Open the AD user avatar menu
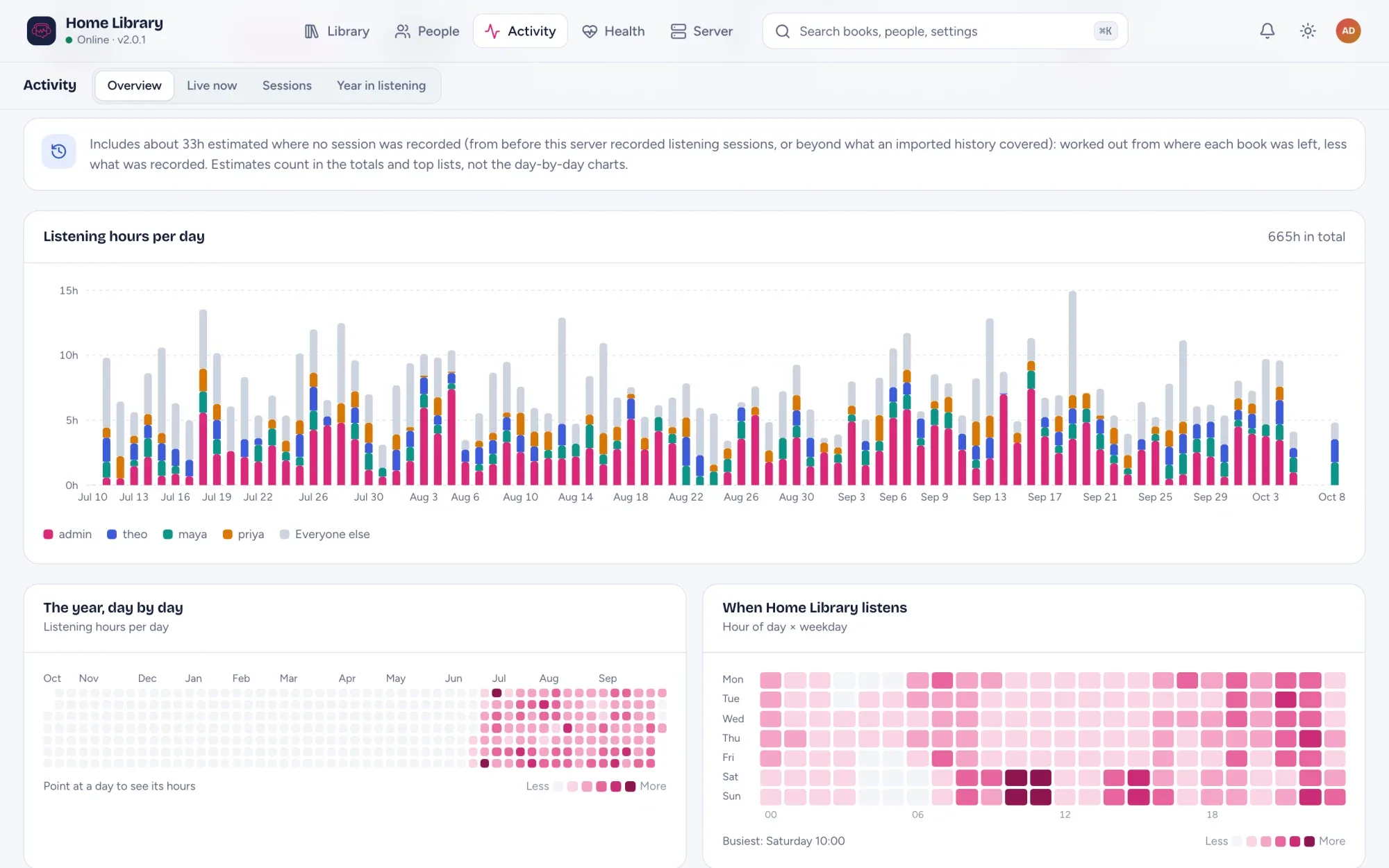This screenshot has height=868, width=1389. pos(1348,31)
